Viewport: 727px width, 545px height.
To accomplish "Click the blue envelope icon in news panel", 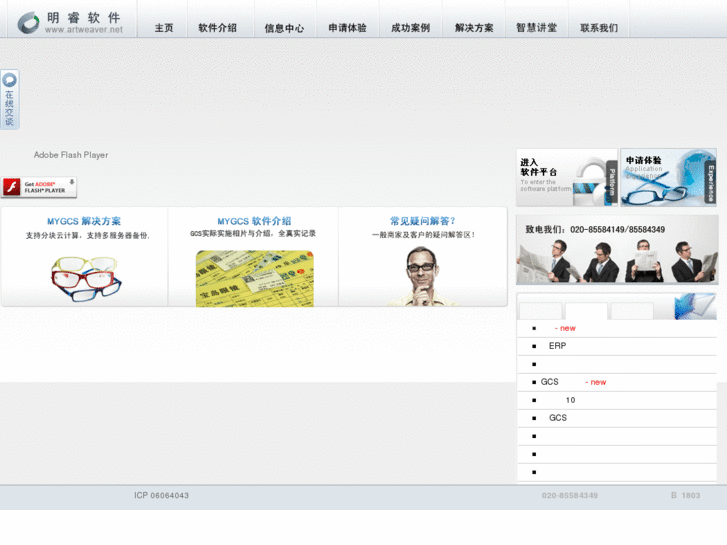I will 695,306.
